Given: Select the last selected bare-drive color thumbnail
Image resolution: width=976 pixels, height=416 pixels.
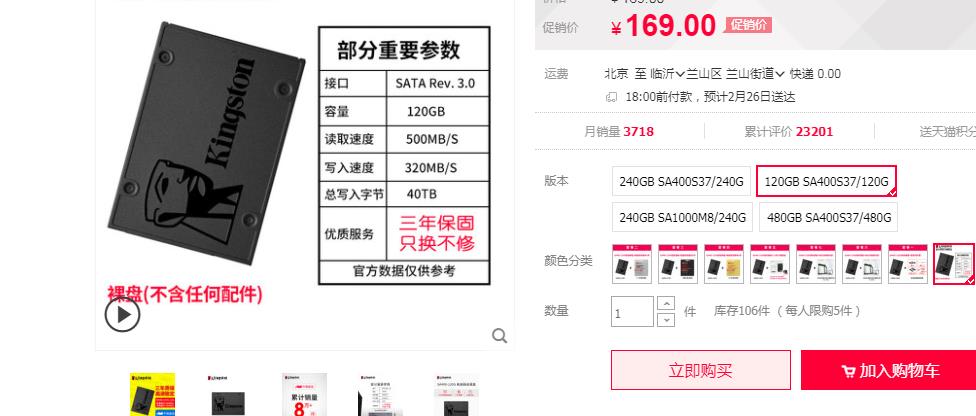Looking at the screenshot, I should (954, 263).
